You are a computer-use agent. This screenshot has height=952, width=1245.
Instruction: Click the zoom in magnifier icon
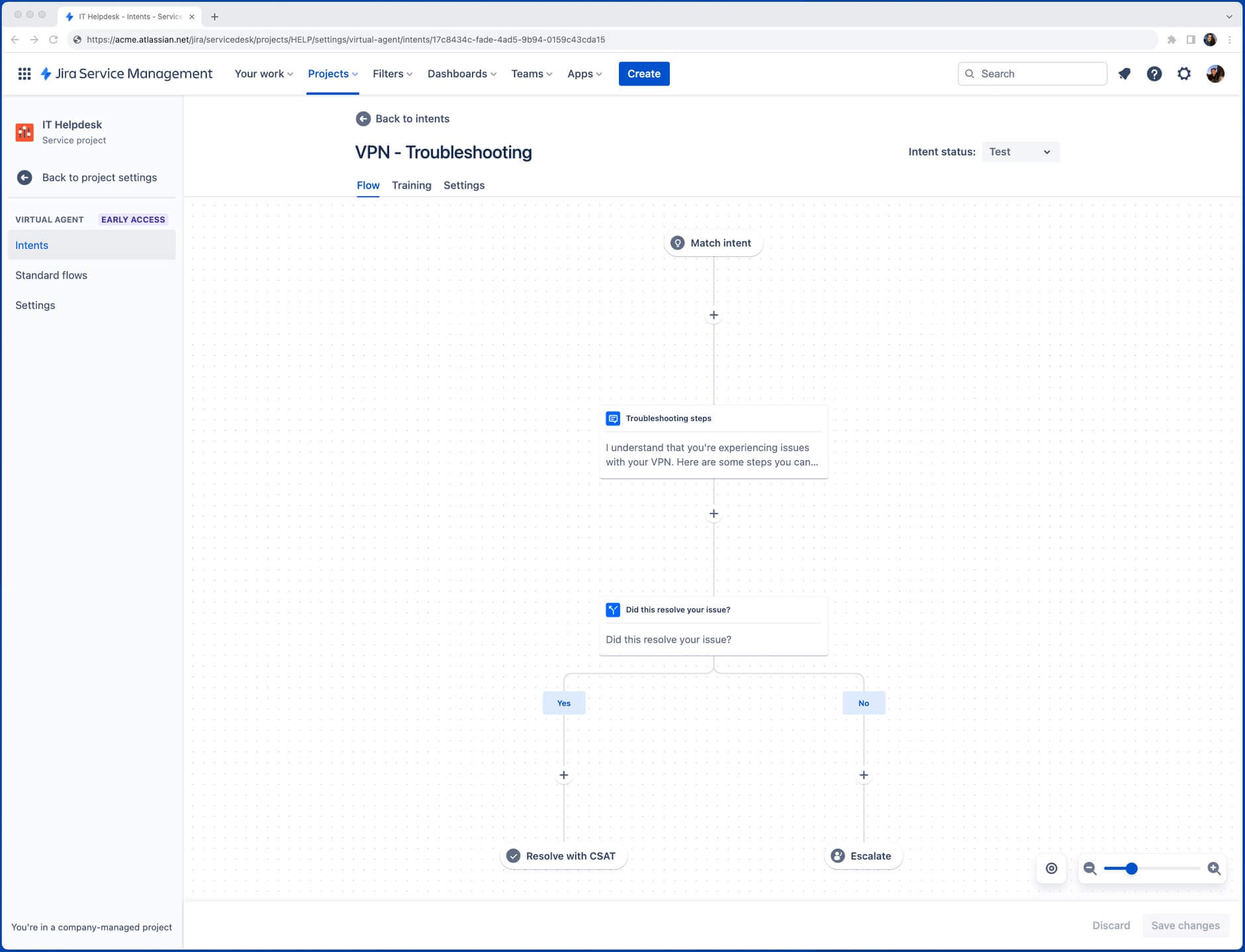1214,868
